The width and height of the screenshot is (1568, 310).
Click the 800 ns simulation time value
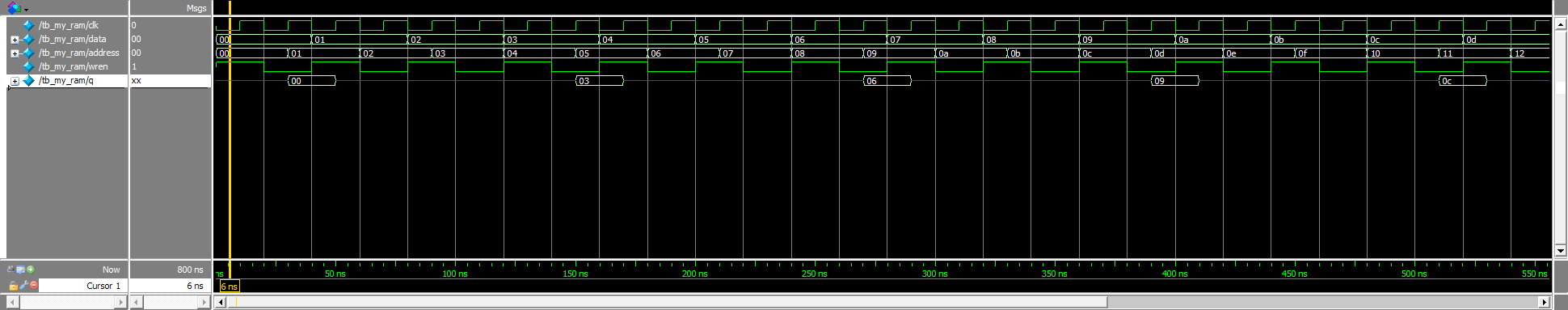(x=190, y=270)
